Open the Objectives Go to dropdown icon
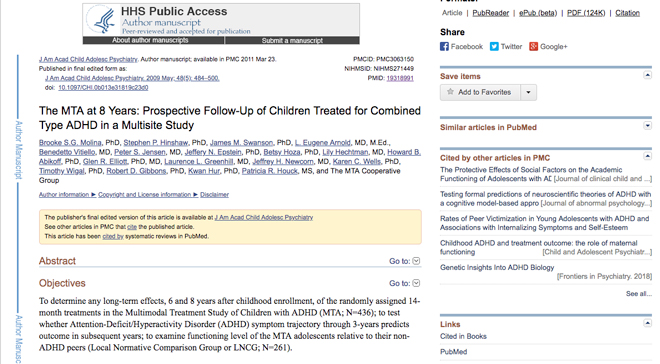The height and width of the screenshot is (364, 660). [416, 283]
